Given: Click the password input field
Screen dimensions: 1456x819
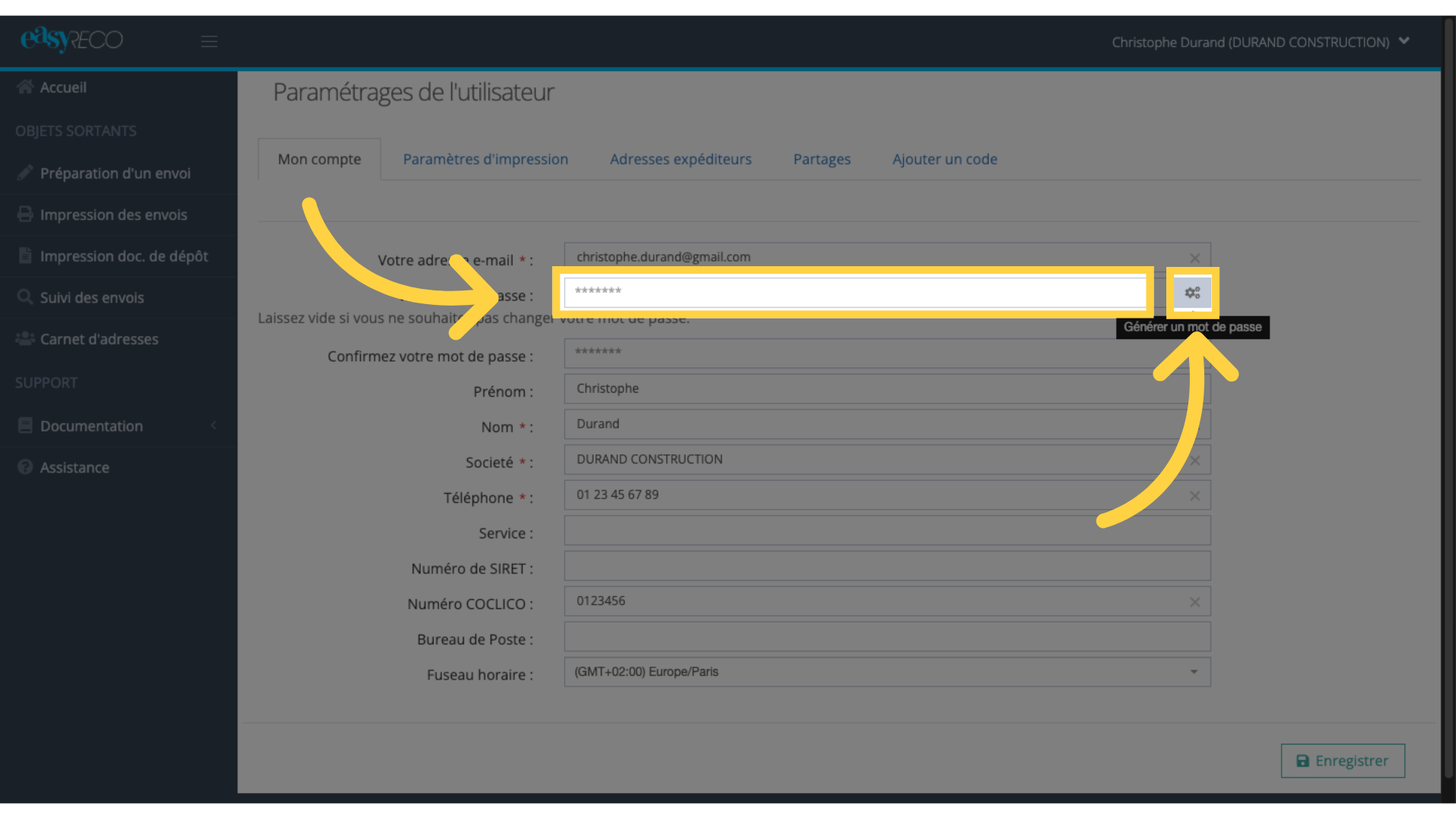Looking at the screenshot, I should (855, 292).
